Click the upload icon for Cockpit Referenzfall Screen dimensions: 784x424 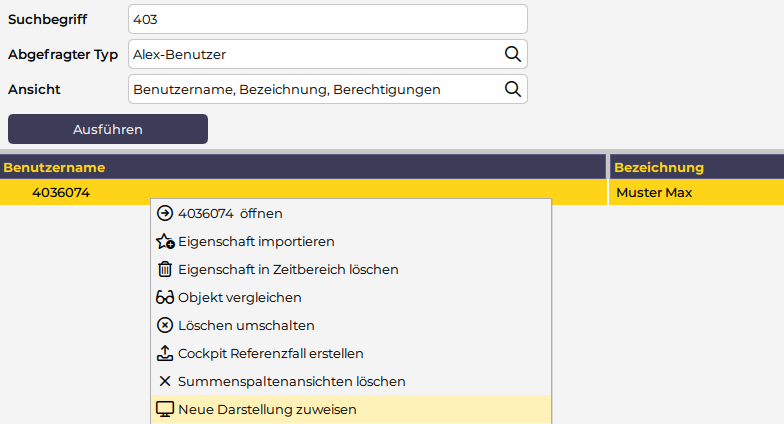click(165, 353)
